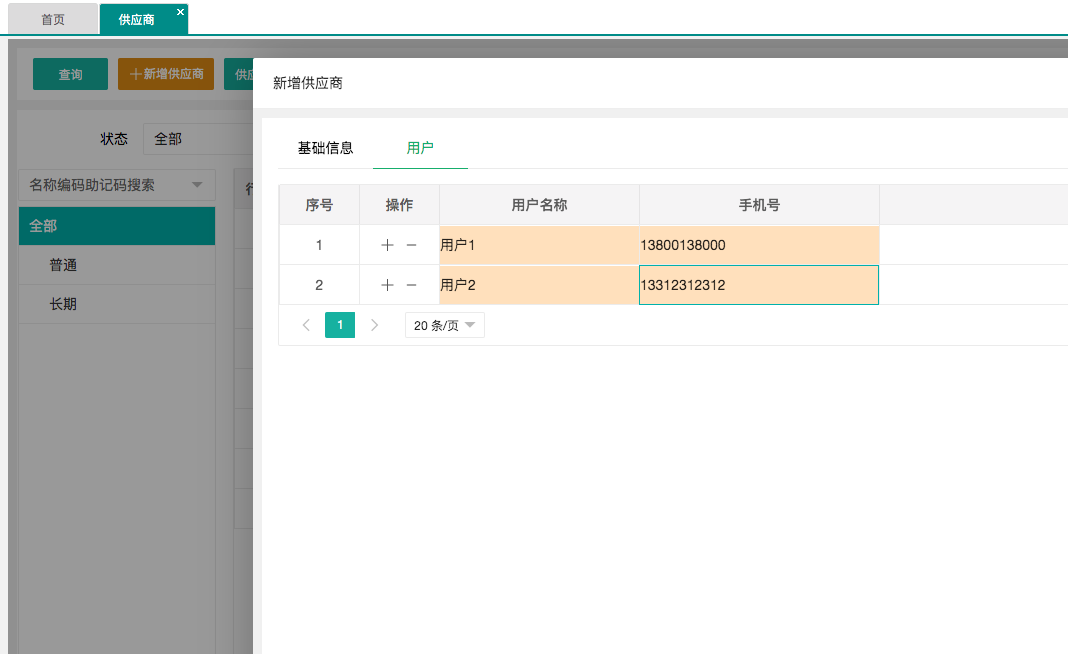Go to previous page arrow in pagination
Screen dimensions: 1068x654
(x=306, y=325)
